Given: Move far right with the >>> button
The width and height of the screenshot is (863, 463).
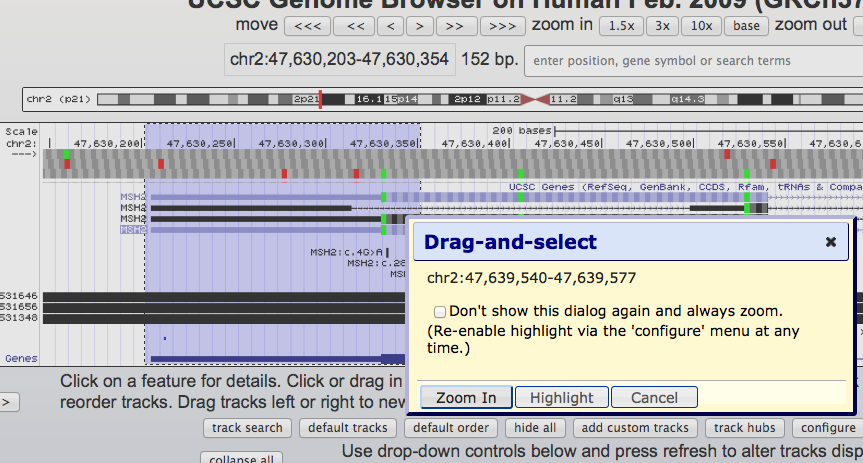Looking at the screenshot, I should (x=502, y=26).
